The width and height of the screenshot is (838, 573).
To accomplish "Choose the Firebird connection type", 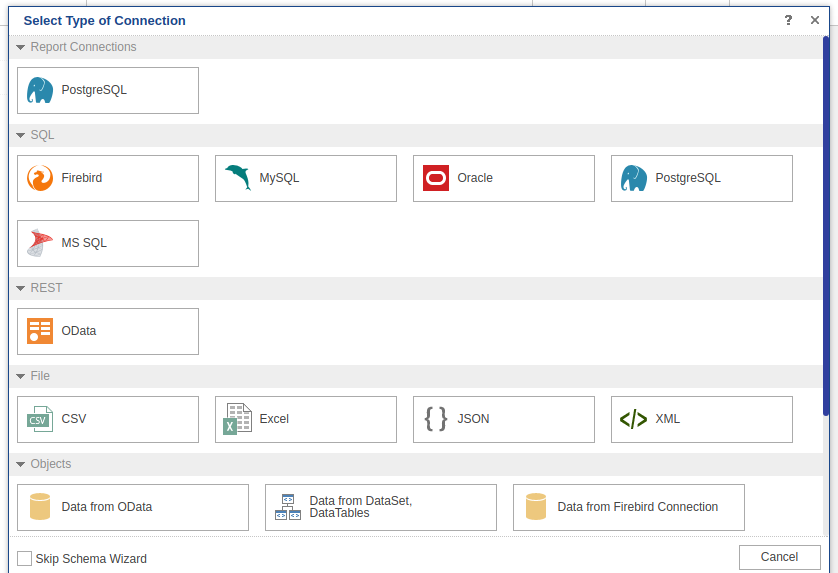I will coord(108,179).
